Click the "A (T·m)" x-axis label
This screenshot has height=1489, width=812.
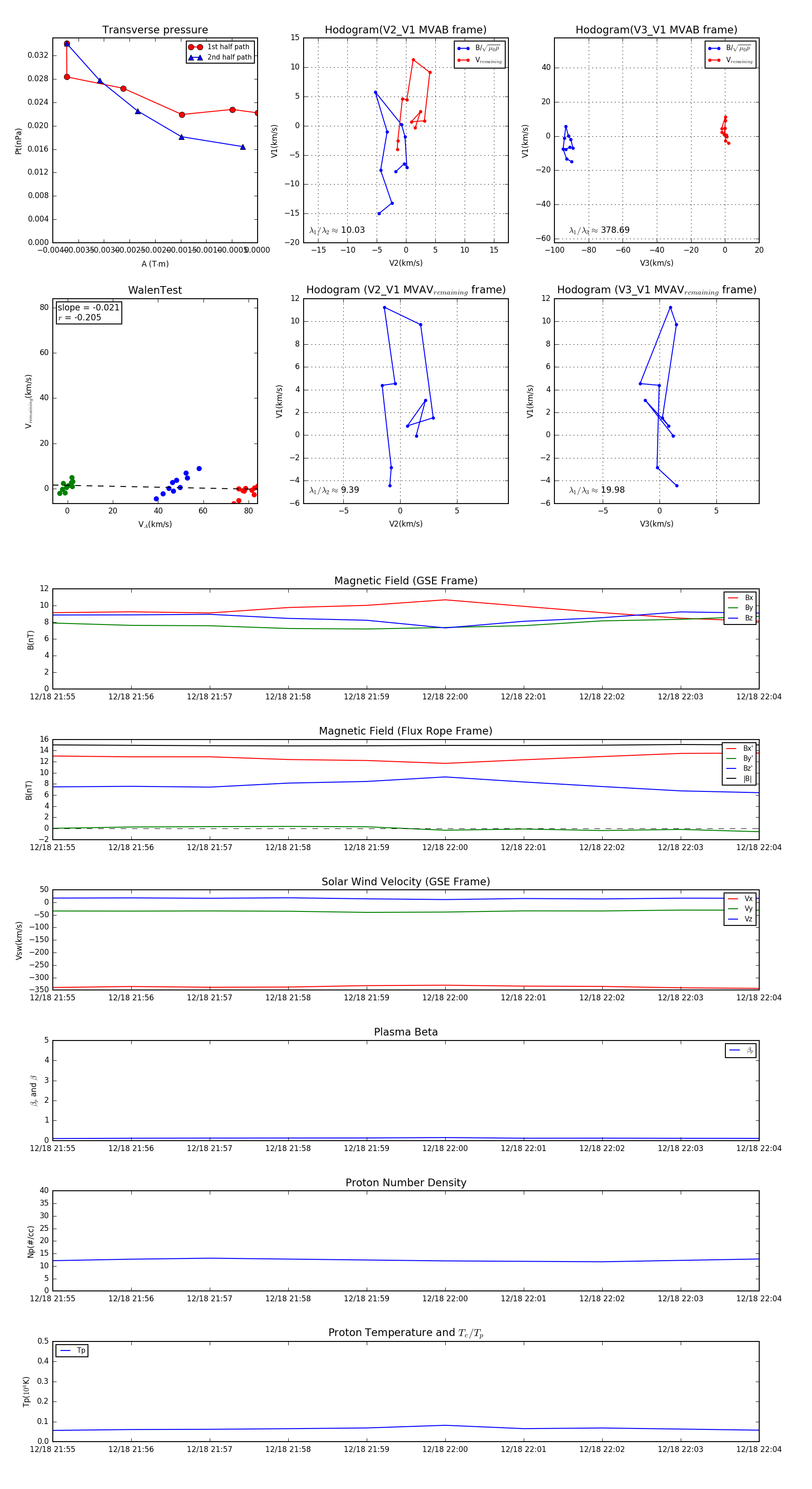coord(155,264)
